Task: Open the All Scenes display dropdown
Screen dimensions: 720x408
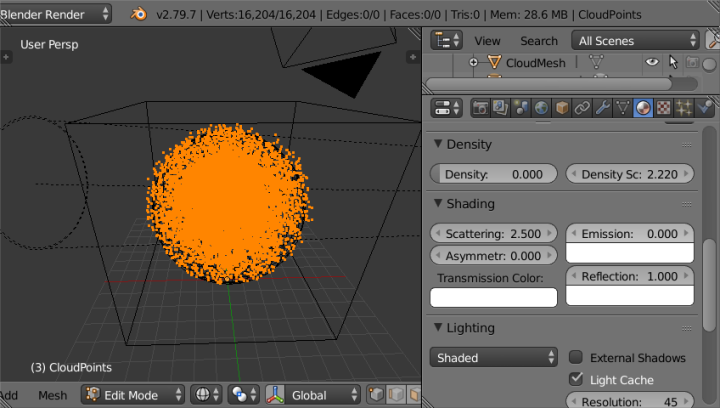Action: (x=635, y=41)
